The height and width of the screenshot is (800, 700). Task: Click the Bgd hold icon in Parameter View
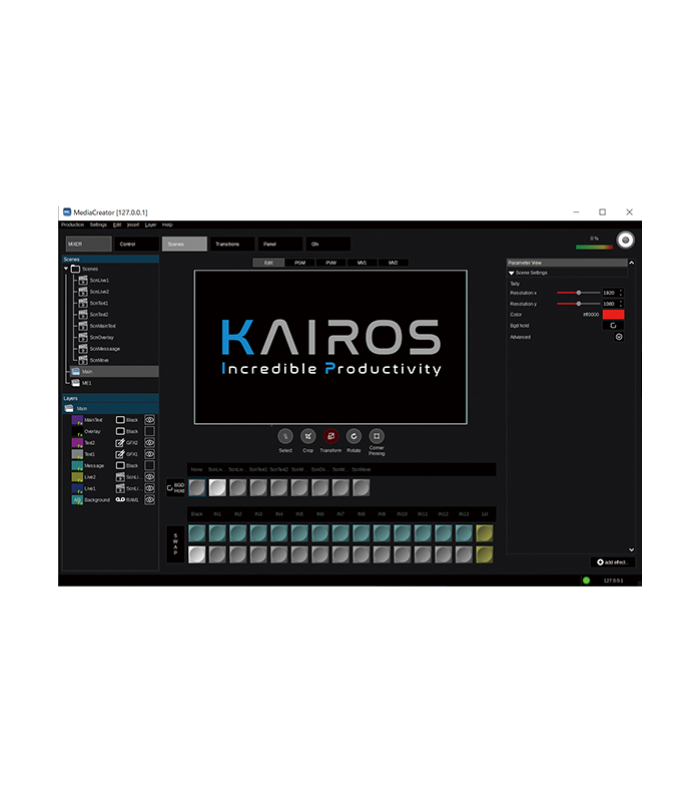[x=613, y=326]
